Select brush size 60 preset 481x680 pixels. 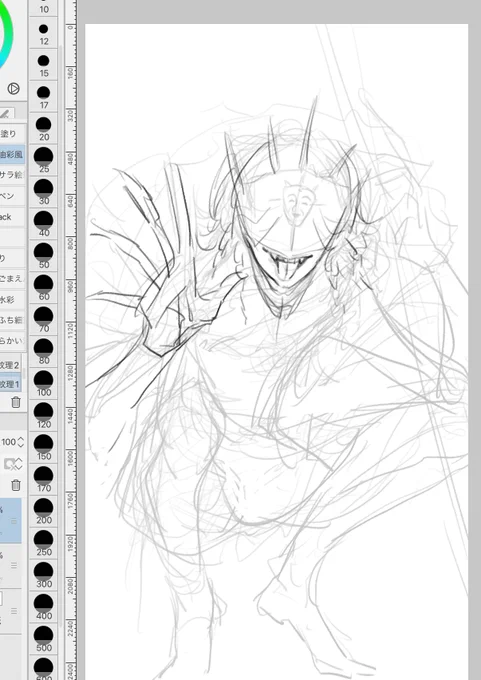pos(43,288)
